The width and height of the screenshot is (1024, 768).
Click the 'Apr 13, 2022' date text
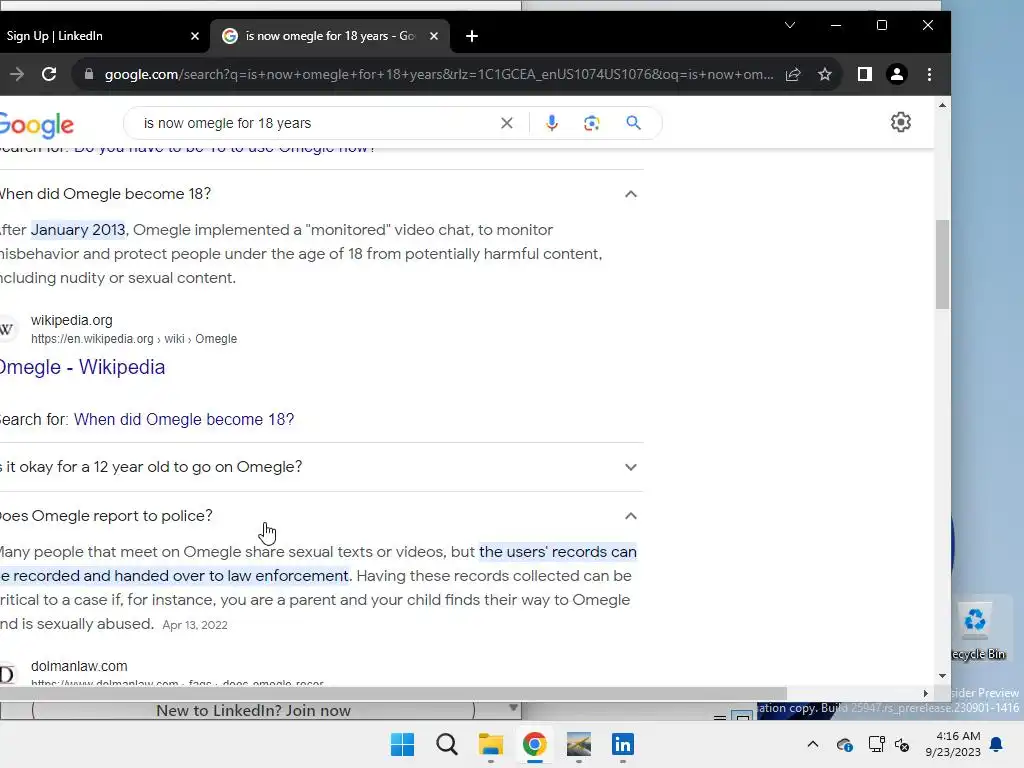[195, 625]
